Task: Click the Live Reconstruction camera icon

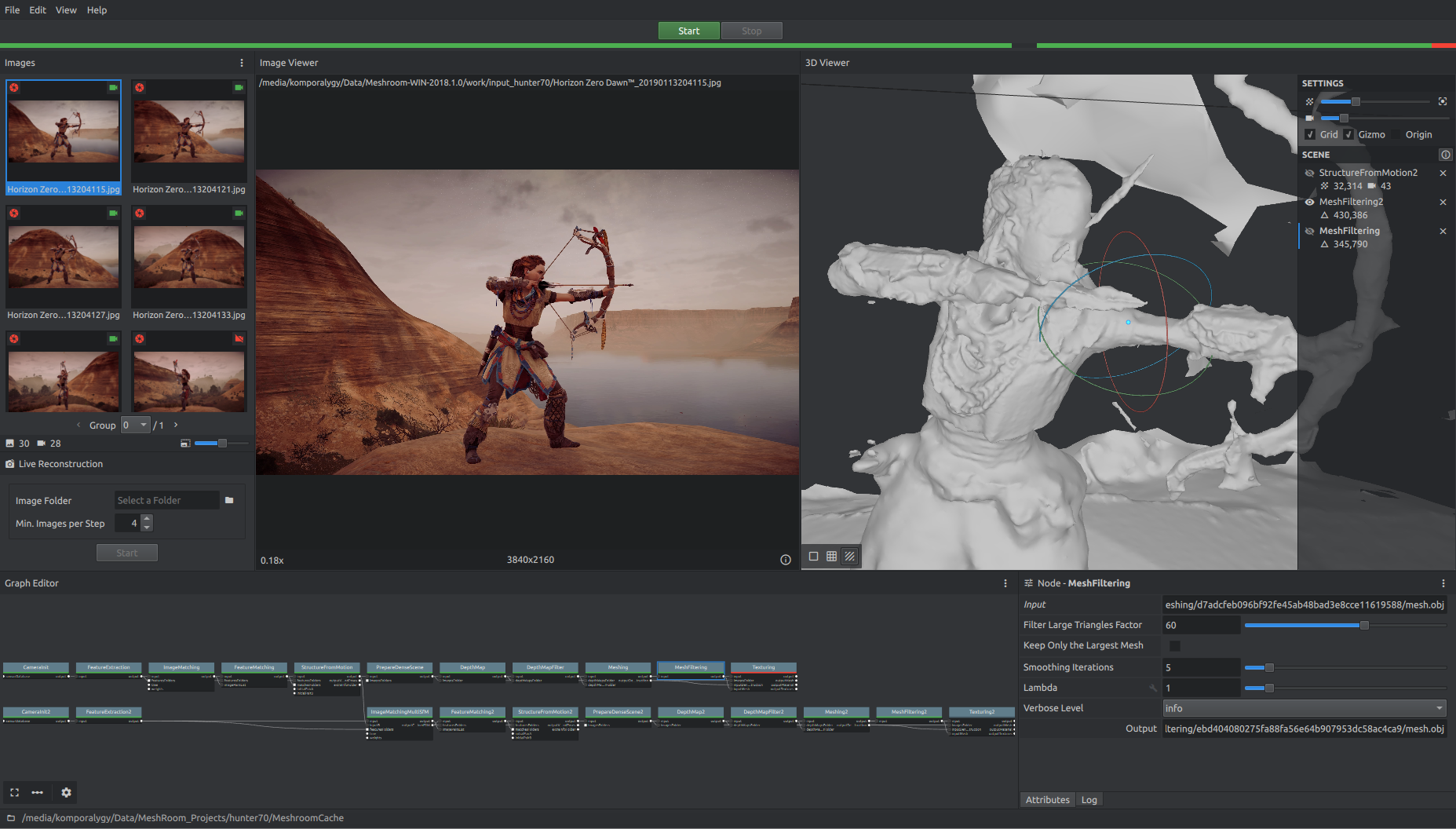Action: tap(10, 464)
